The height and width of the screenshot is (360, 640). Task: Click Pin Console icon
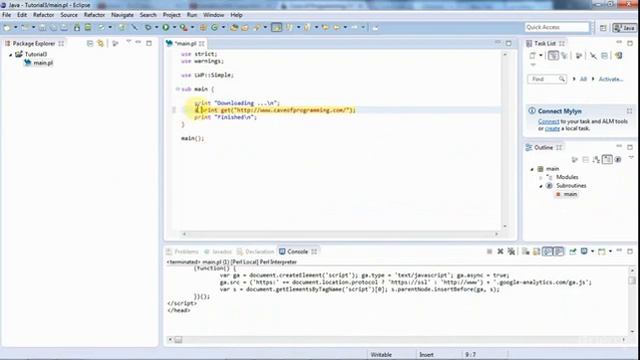pyautogui.click(x=573, y=252)
